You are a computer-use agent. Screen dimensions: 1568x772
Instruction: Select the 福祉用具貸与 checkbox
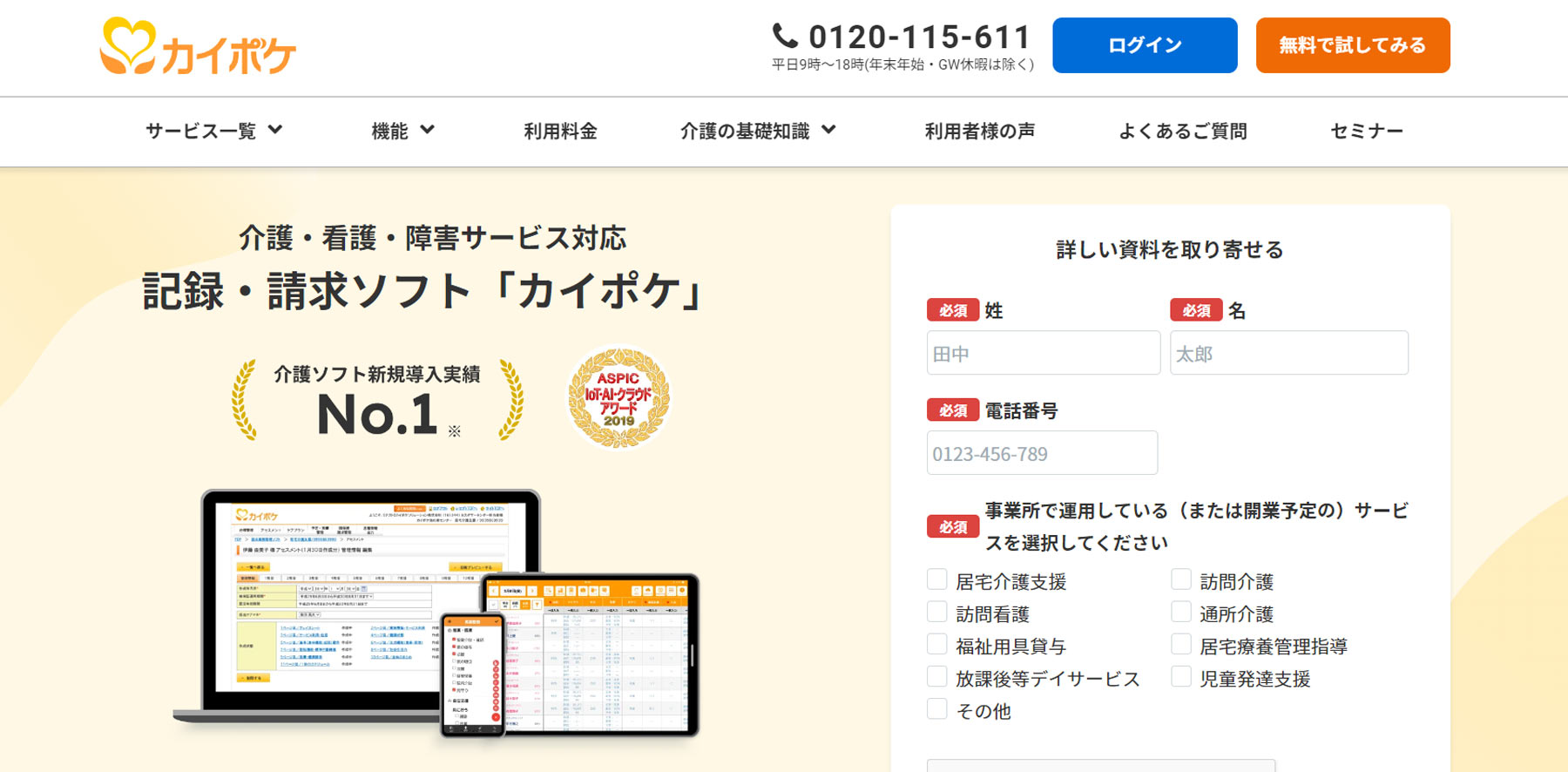pos(937,644)
